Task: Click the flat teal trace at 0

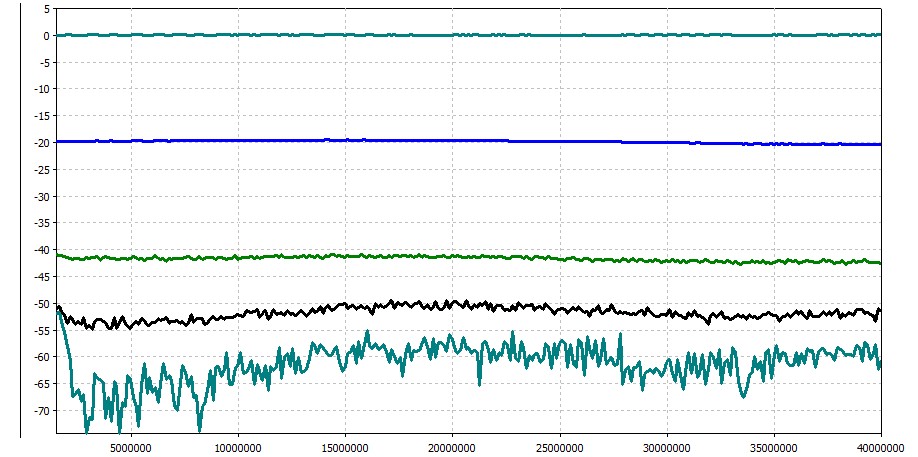Action: click(450, 35)
